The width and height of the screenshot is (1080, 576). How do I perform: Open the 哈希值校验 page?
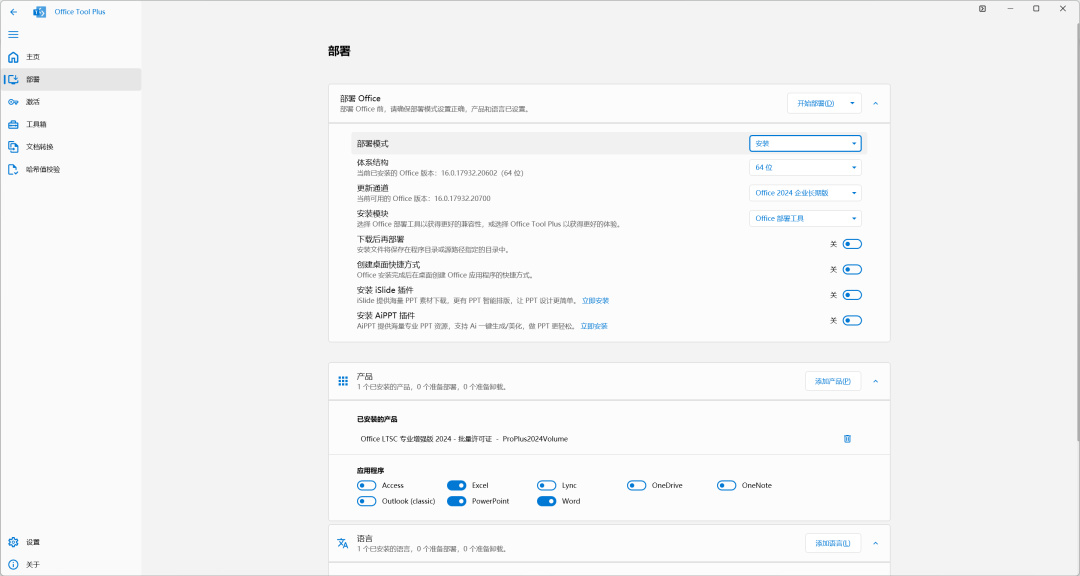tap(71, 169)
